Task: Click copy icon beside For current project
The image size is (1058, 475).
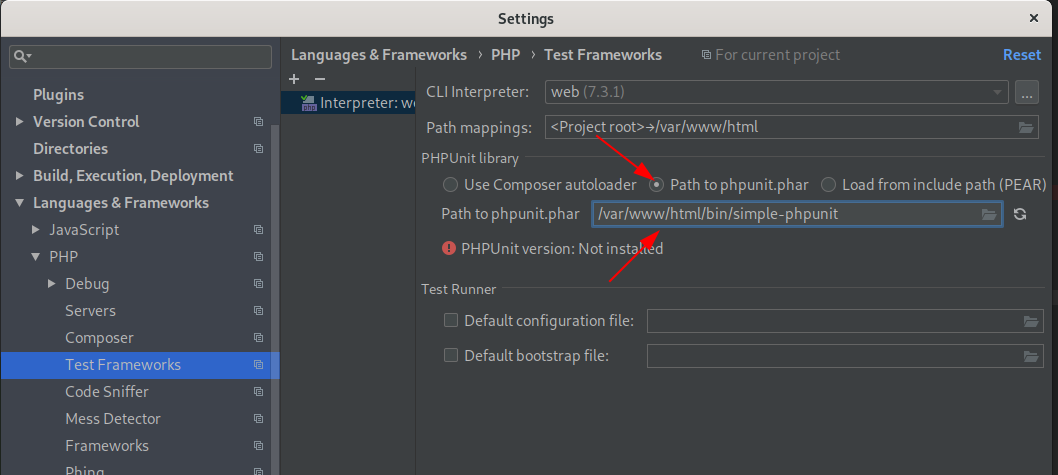Action: (x=706, y=55)
